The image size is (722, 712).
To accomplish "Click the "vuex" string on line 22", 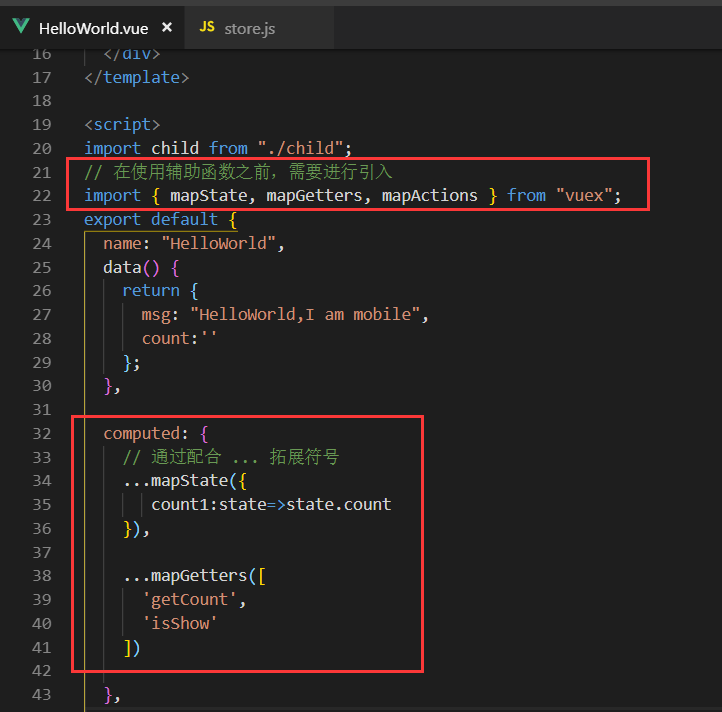I will (x=584, y=196).
